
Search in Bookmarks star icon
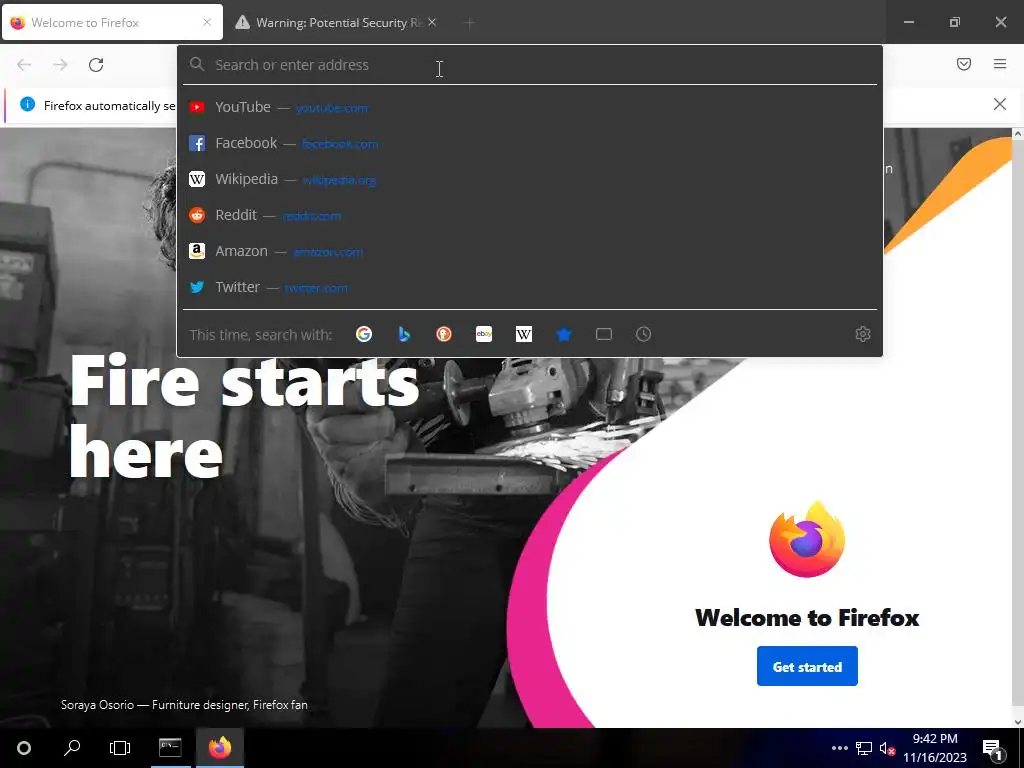564,334
